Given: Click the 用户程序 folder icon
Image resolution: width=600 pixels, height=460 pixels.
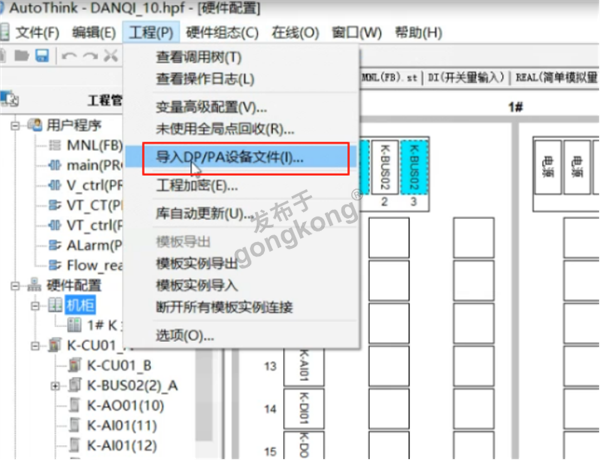Looking at the screenshot, I should point(35,125).
